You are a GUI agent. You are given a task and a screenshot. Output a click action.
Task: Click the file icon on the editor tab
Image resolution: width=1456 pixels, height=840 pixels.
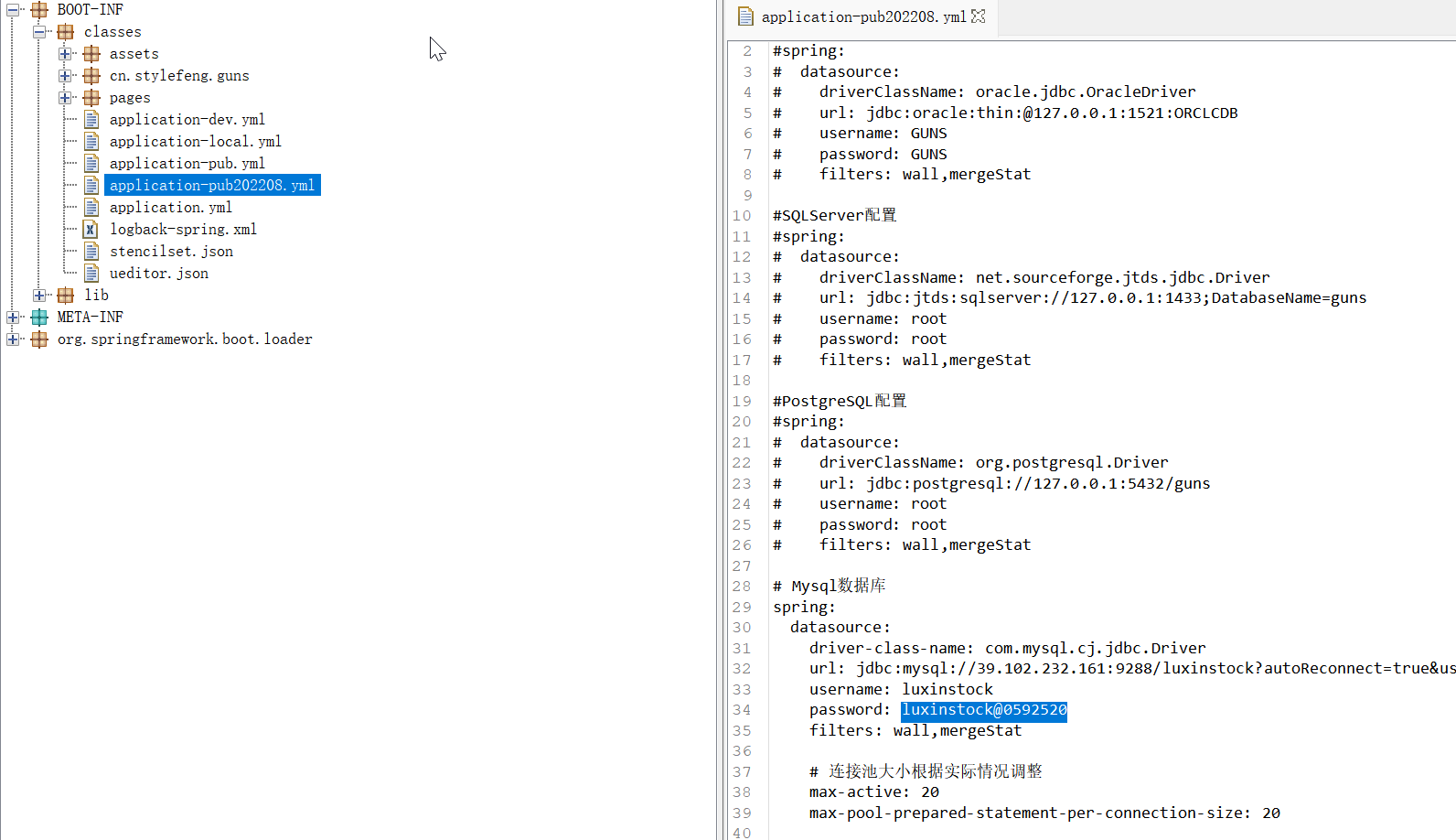coord(745,16)
